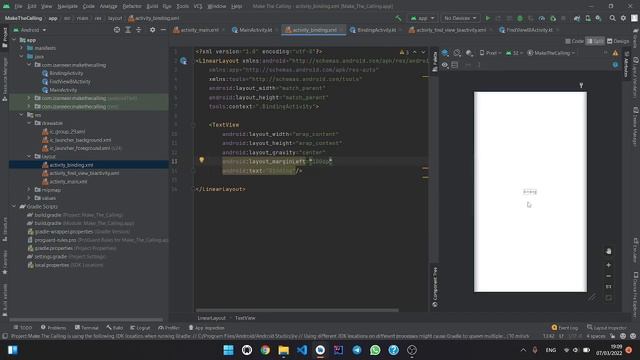Expand the values folder
The width and height of the screenshot is (640, 360).
pyautogui.click(x=29, y=198)
